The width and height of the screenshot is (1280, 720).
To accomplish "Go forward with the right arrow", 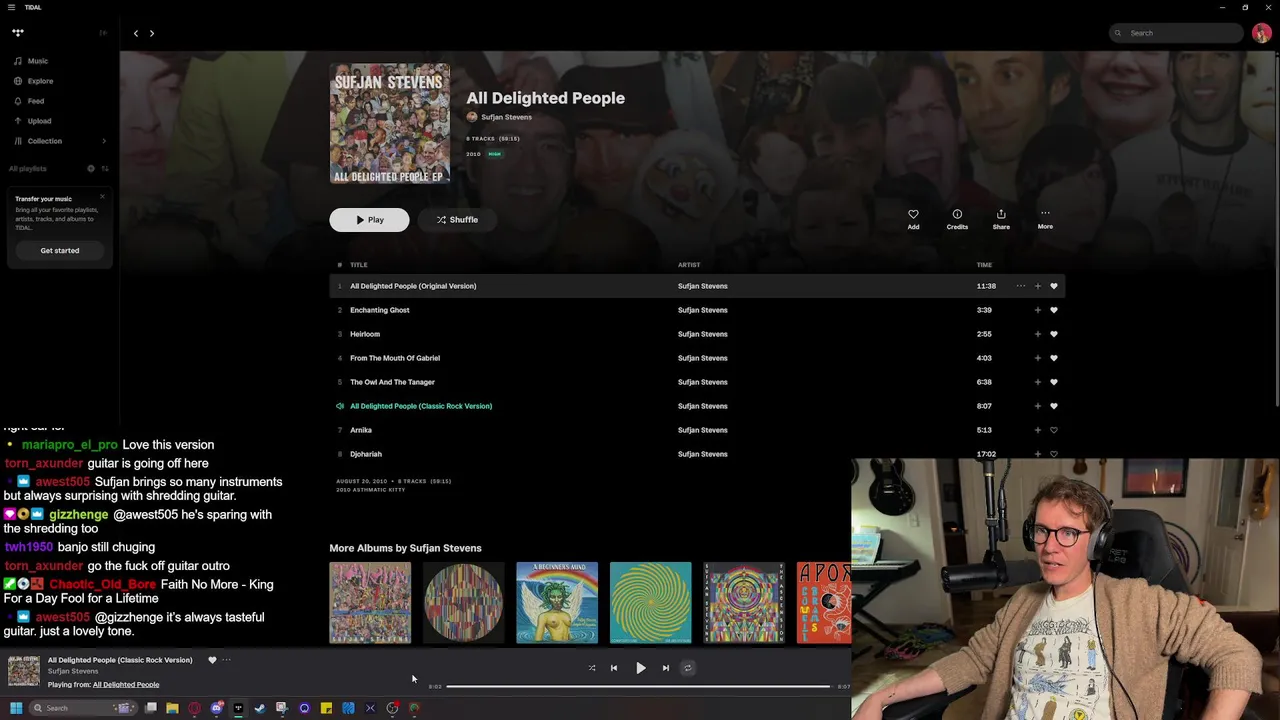I will click(x=152, y=33).
